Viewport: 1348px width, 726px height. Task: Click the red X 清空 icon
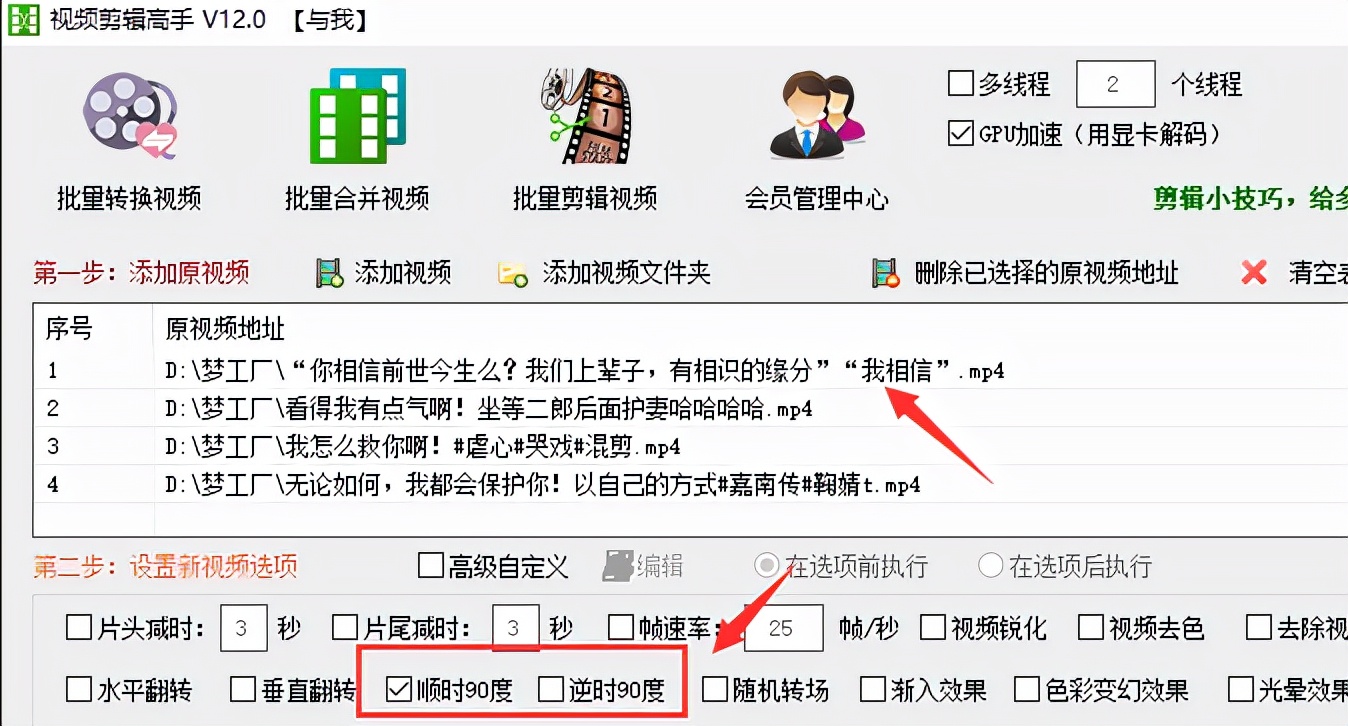[1253, 272]
